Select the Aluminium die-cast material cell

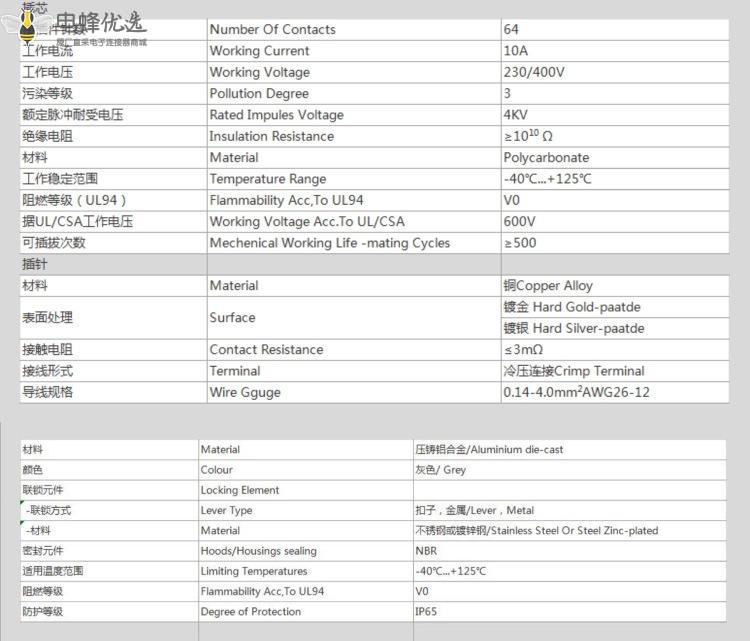pos(489,450)
